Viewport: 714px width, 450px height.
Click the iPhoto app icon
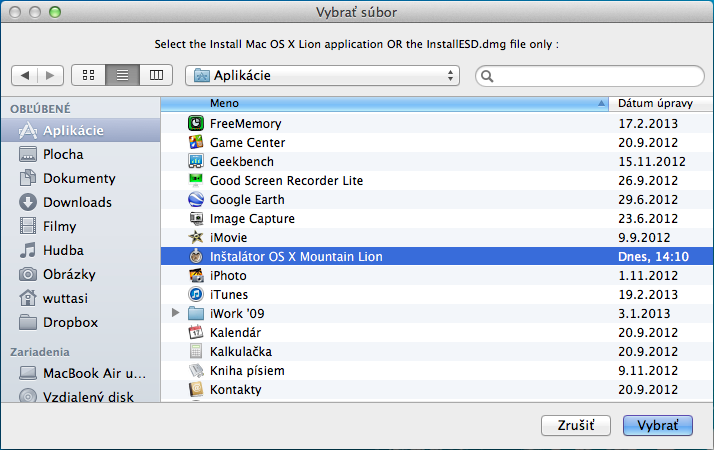point(196,276)
